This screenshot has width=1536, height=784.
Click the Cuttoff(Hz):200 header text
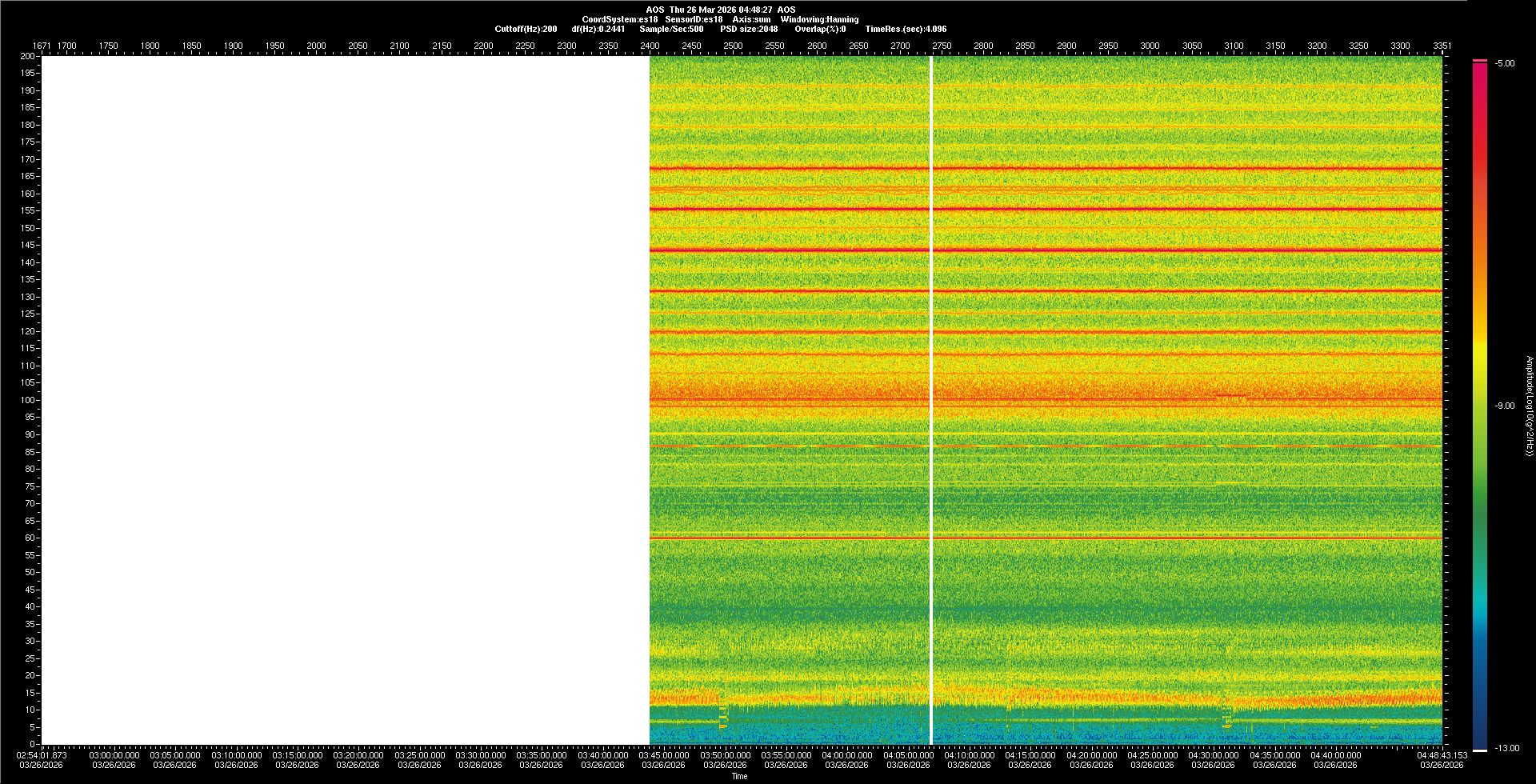point(526,29)
